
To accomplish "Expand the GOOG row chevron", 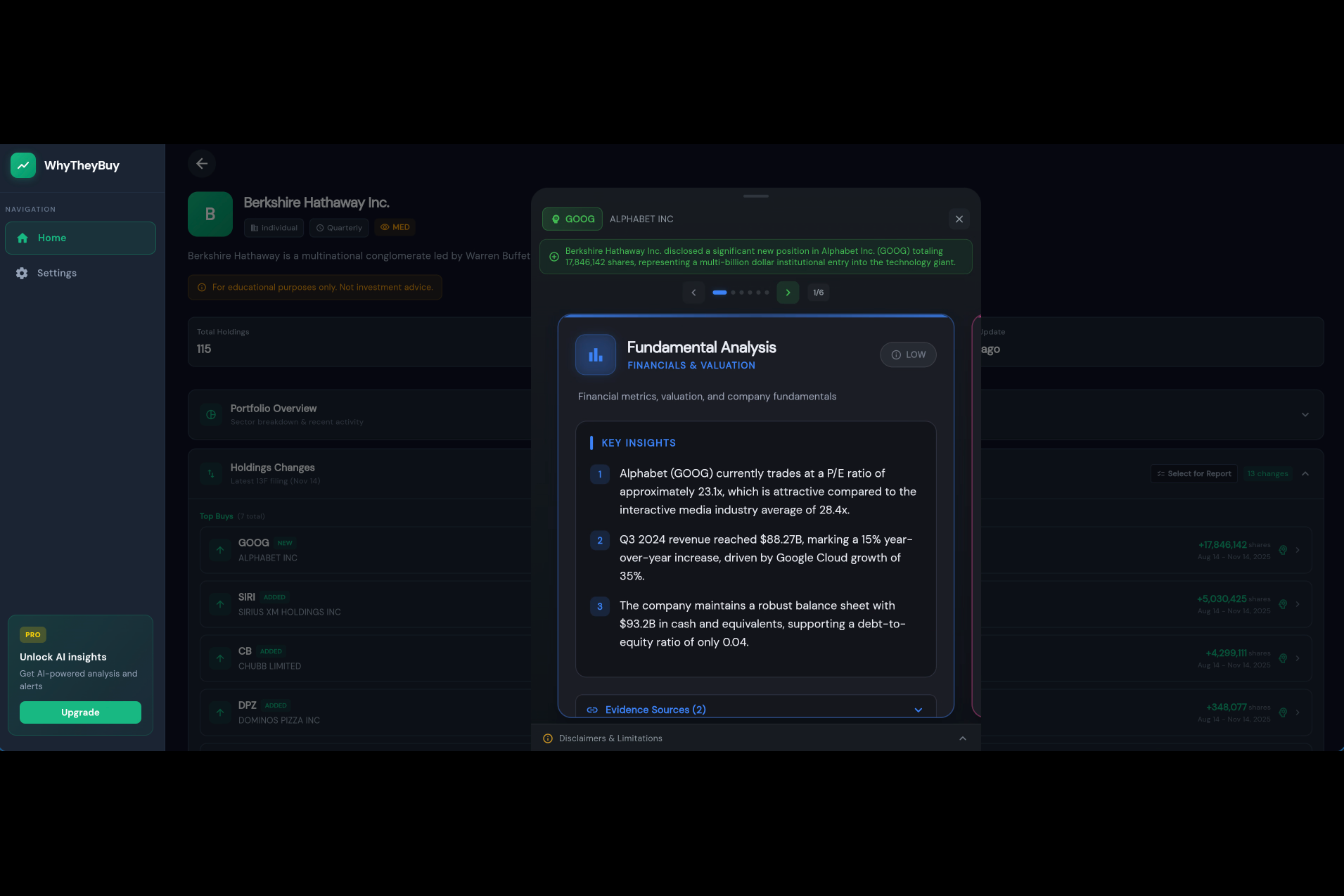I will tap(1298, 550).
